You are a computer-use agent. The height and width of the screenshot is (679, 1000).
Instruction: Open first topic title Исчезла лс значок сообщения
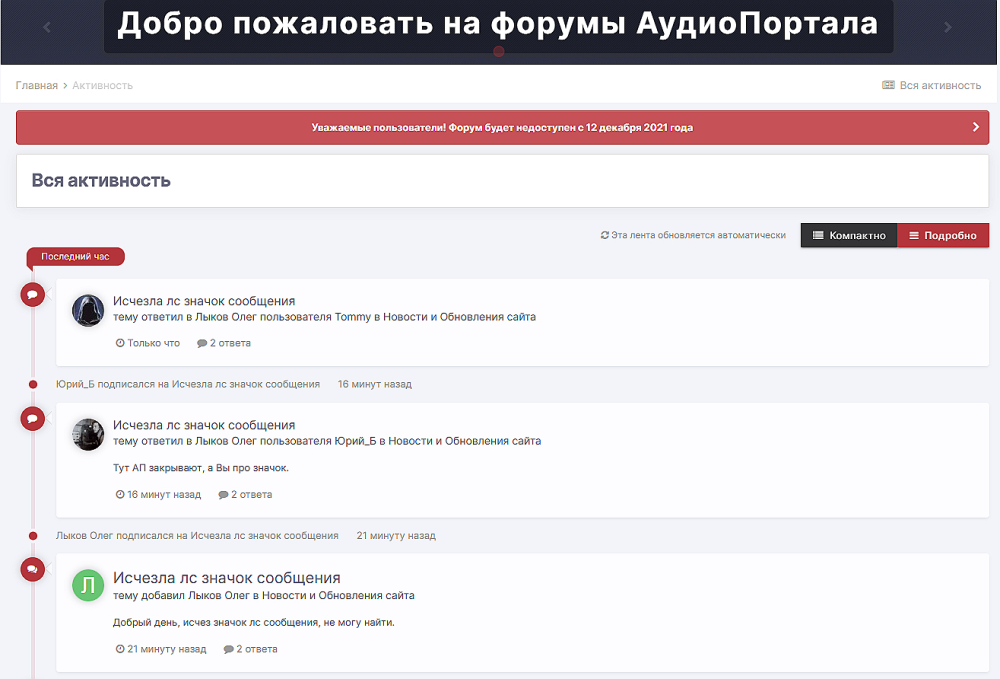[204, 301]
